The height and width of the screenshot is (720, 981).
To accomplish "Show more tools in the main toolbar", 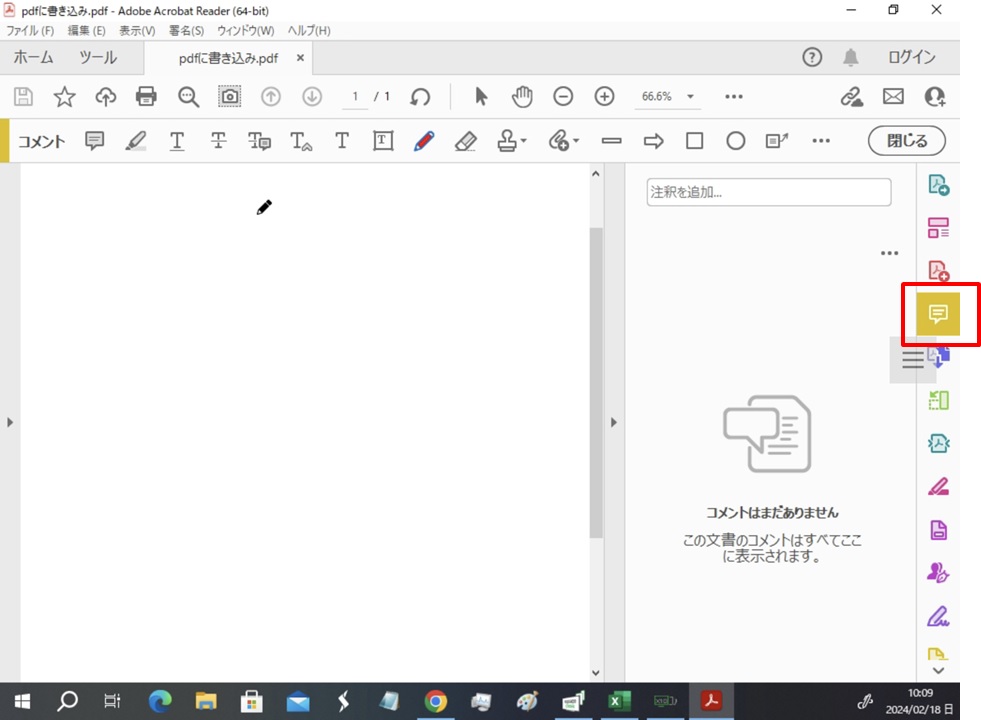I will click(734, 96).
